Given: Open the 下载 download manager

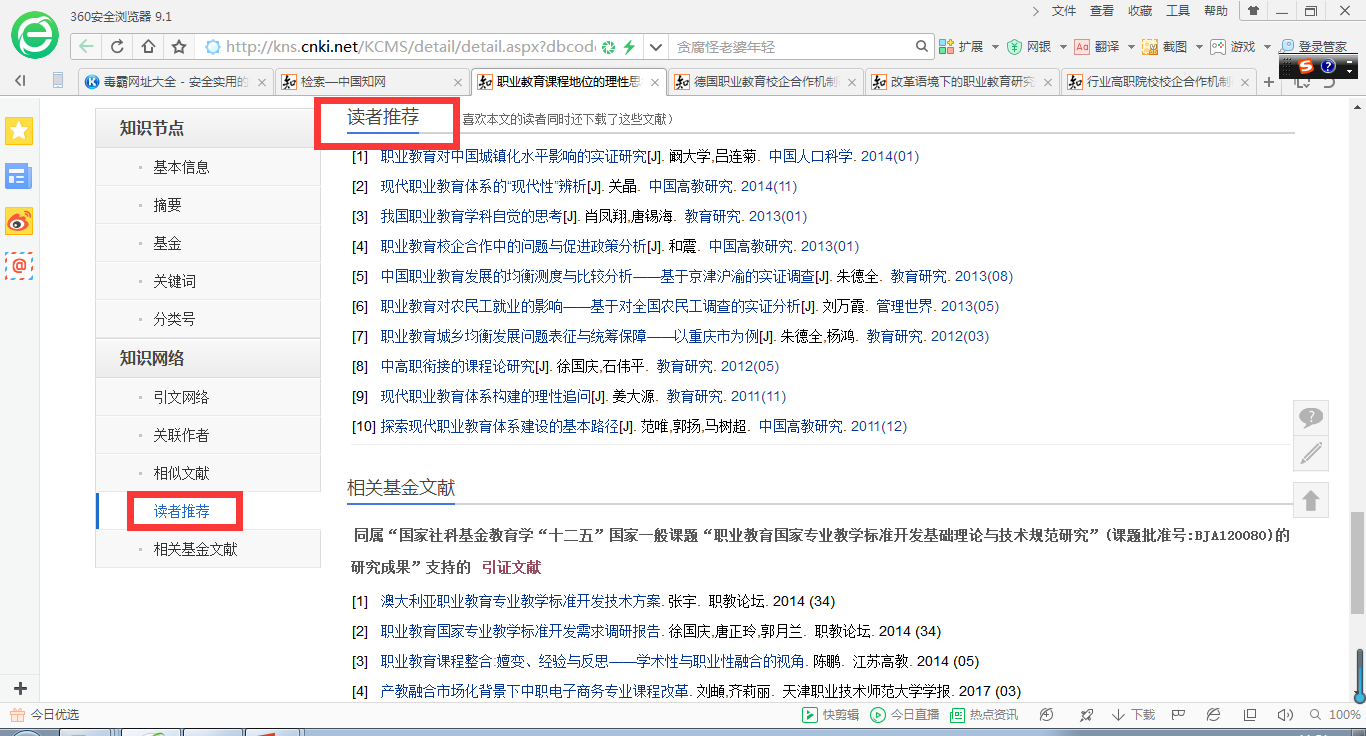Looking at the screenshot, I should coord(1135,714).
